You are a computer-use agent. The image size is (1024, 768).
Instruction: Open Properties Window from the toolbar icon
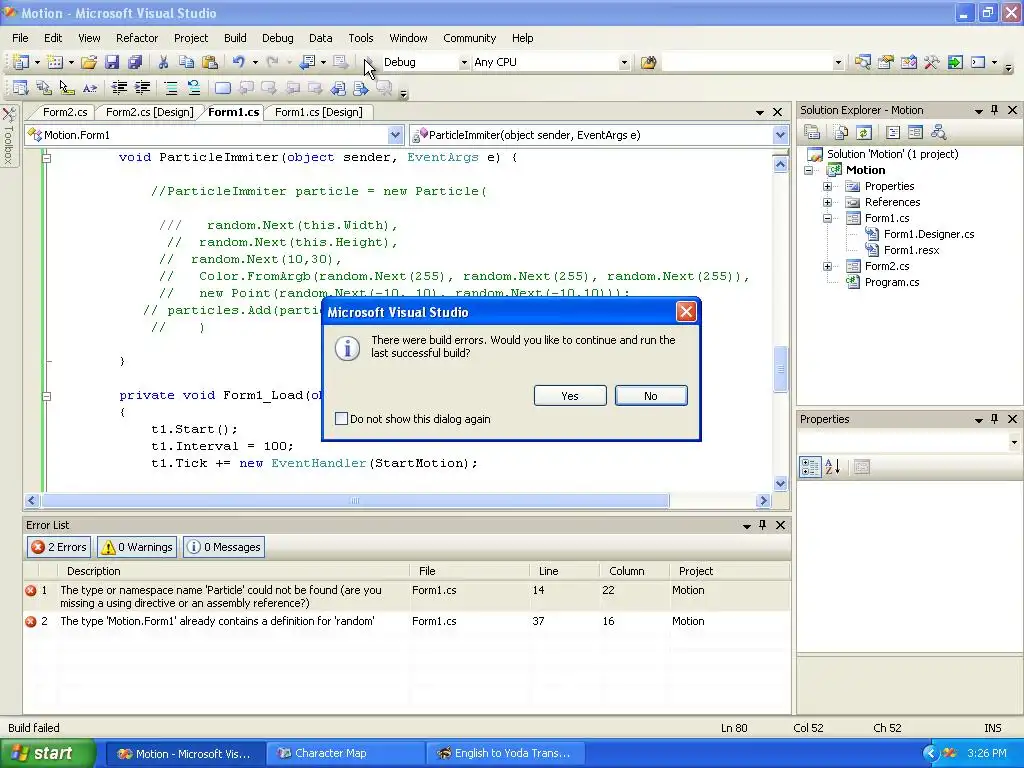[886, 62]
